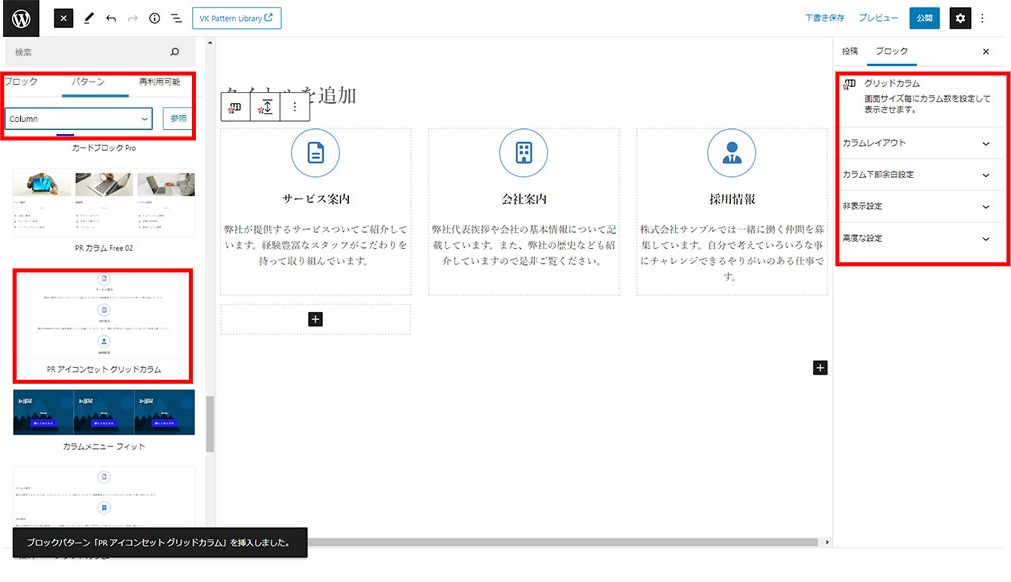Expand the カラムレイアウト settings section
This screenshot has height=582, width=1011.
(920, 143)
